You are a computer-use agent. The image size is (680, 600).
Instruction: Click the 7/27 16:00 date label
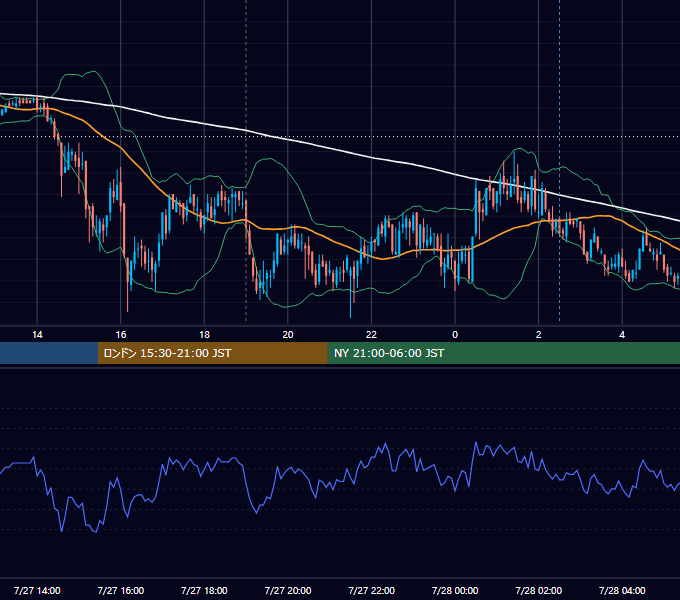(121, 590)
